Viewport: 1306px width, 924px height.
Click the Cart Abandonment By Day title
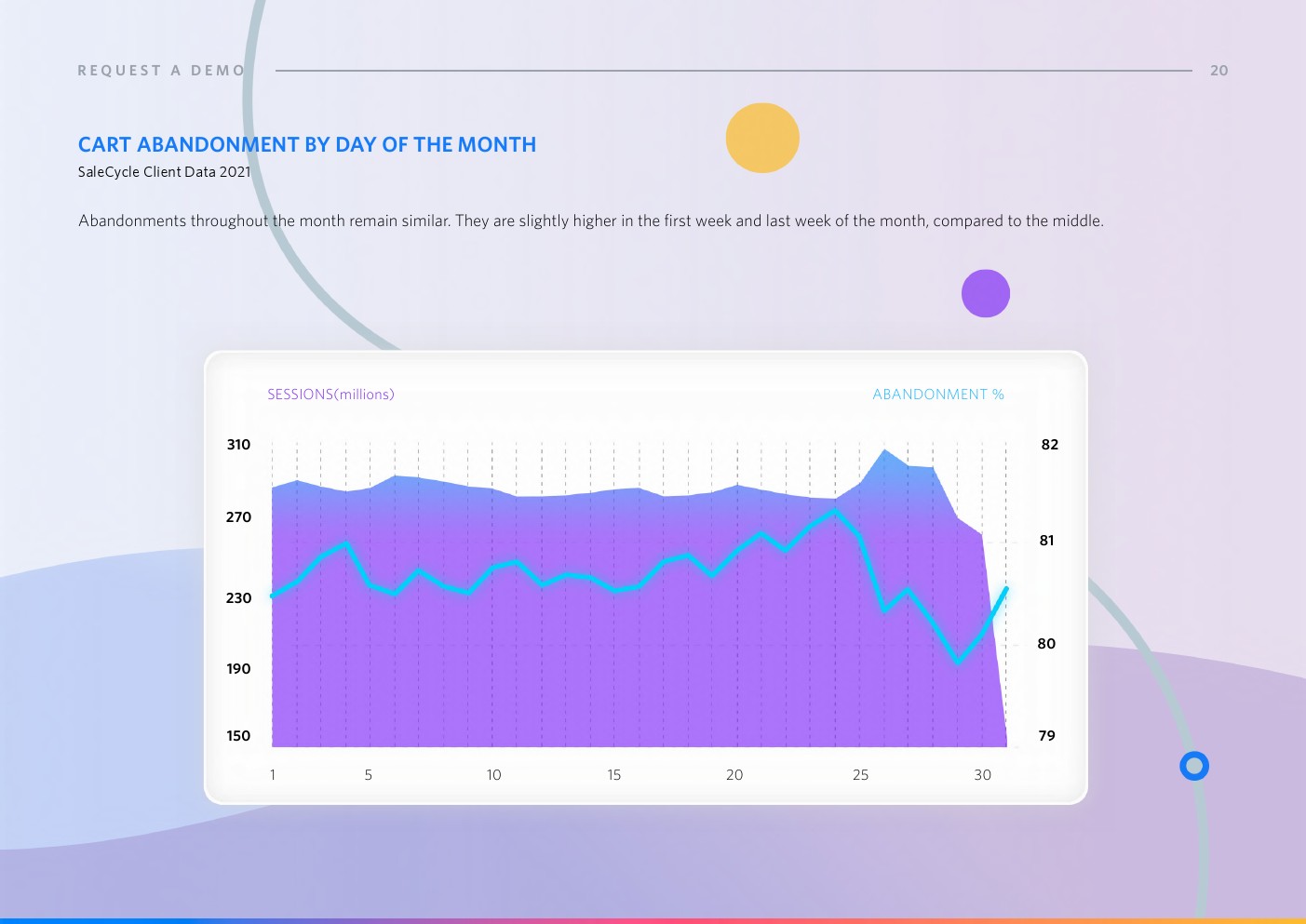(x=307, y=144)
